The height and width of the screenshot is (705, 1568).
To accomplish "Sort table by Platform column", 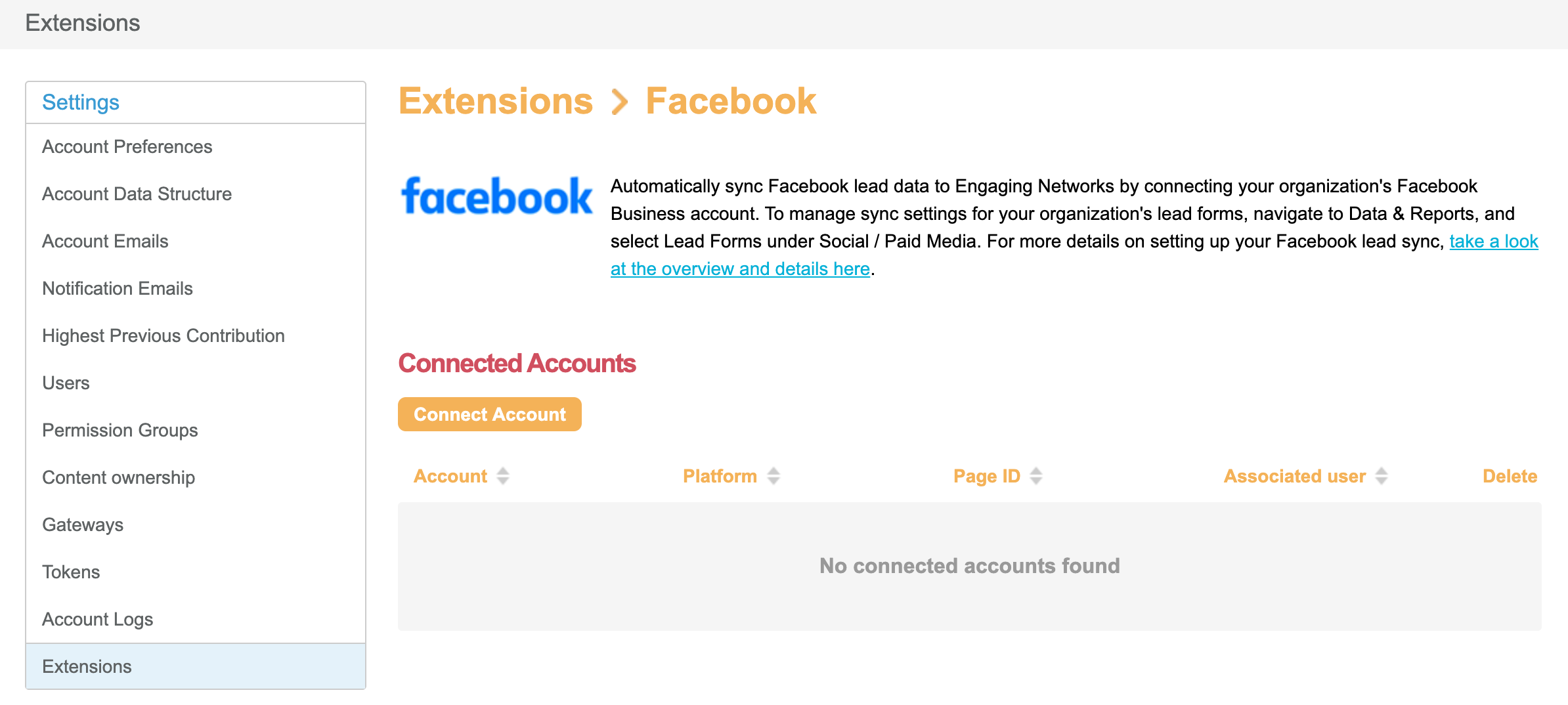I will tap(773, 476).
